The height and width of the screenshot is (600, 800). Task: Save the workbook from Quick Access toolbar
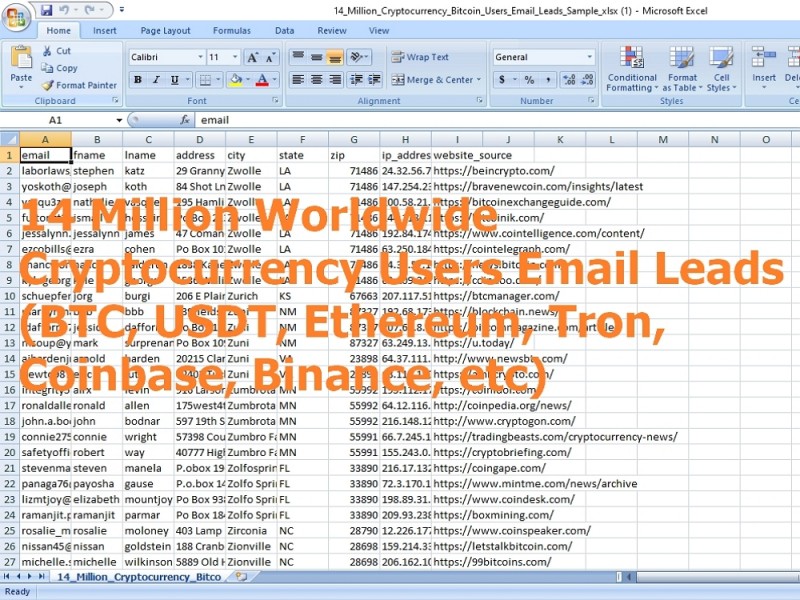(x=46, y=10)
